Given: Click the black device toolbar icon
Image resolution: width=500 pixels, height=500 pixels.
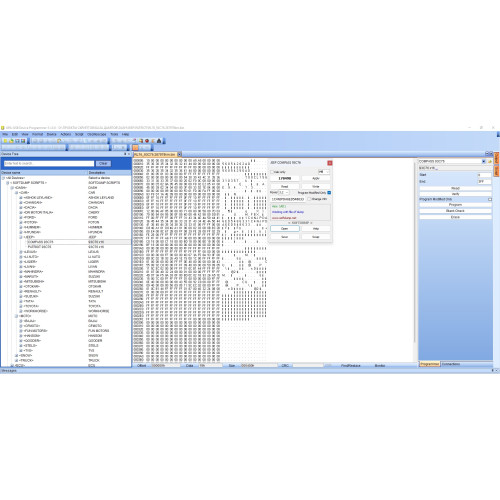Looking at the screenshot, I should click(x=159, y=141).
